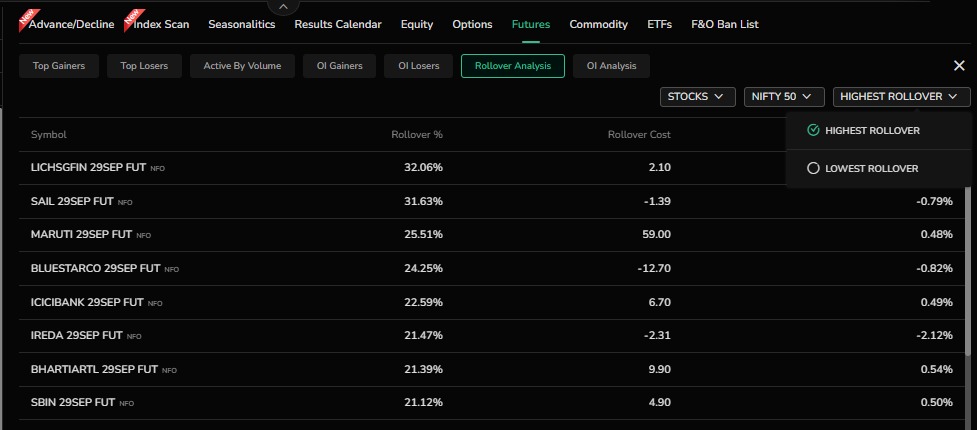Select the Futures tab
Image resolution: width=977 pixels, height=430 pixels.
531,24
